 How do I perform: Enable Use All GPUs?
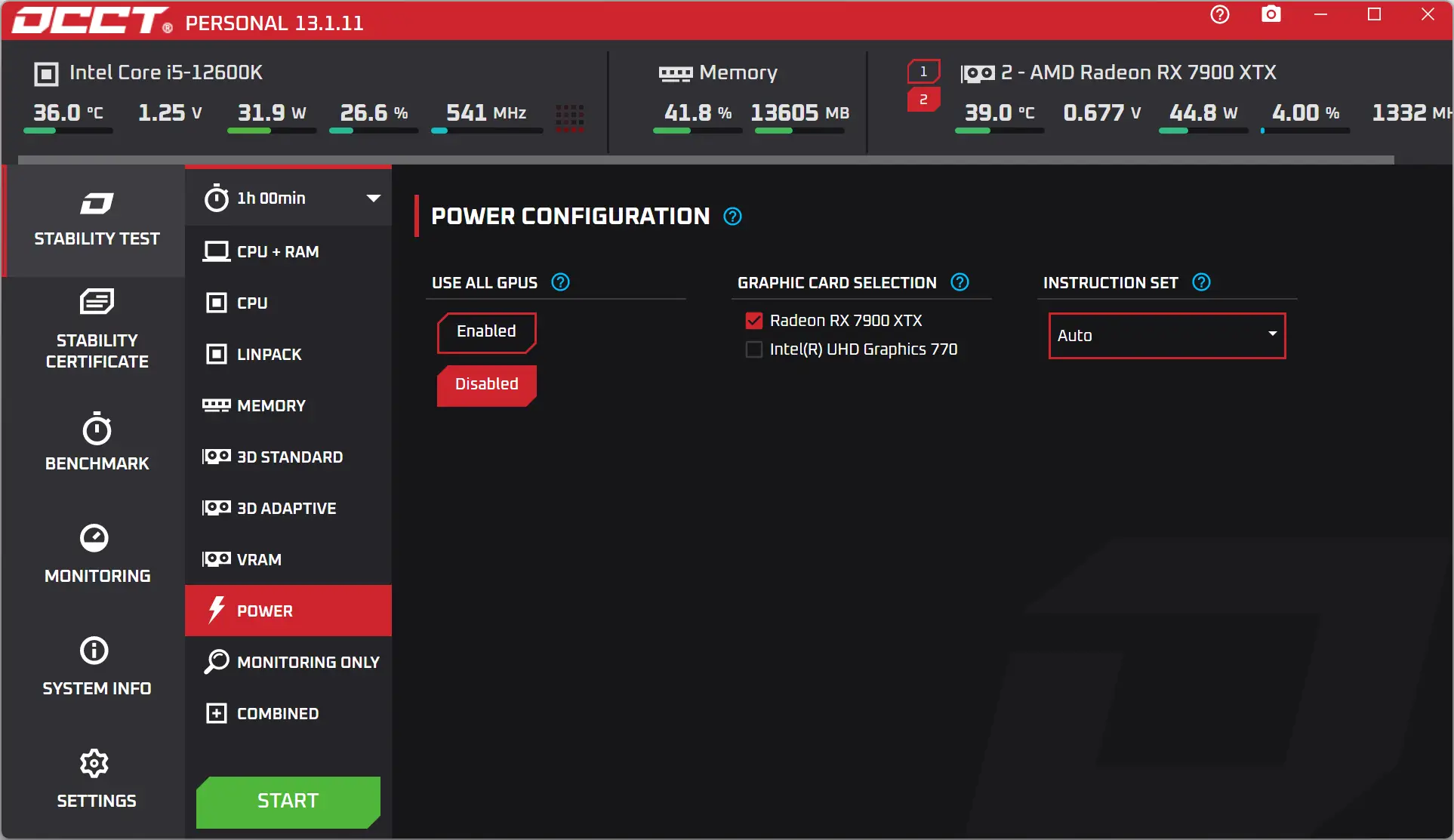click(486, 332)
